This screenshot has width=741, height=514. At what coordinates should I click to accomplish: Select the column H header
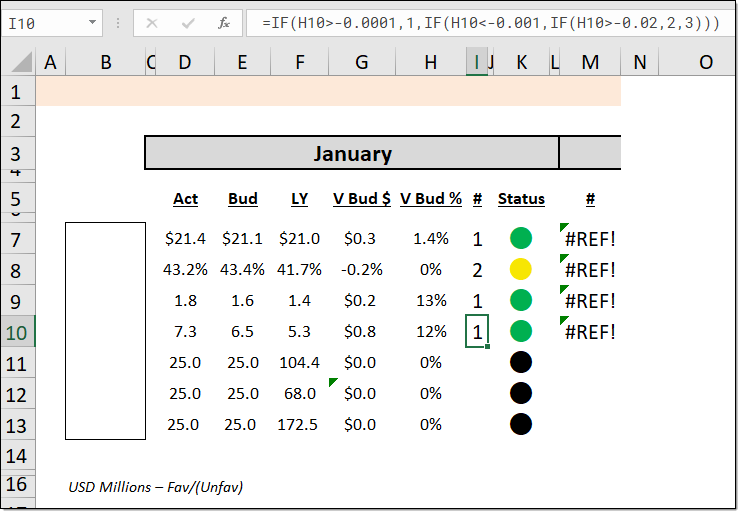(430, 62)
